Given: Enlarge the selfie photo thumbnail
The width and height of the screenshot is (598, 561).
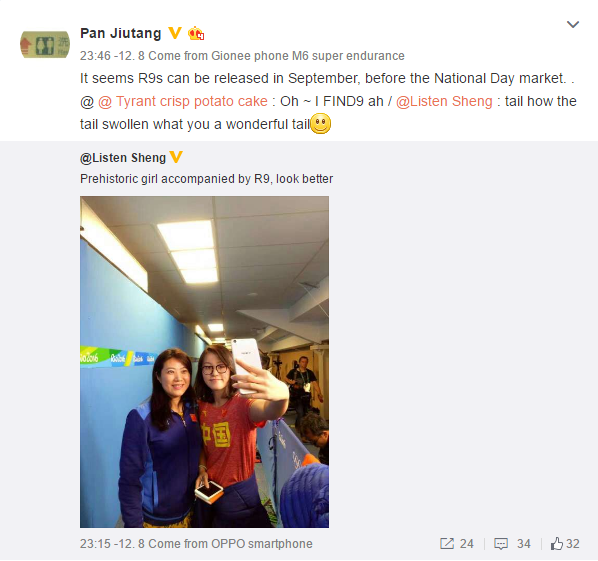Looking at the screenshot, I should (x=204, y=362).
